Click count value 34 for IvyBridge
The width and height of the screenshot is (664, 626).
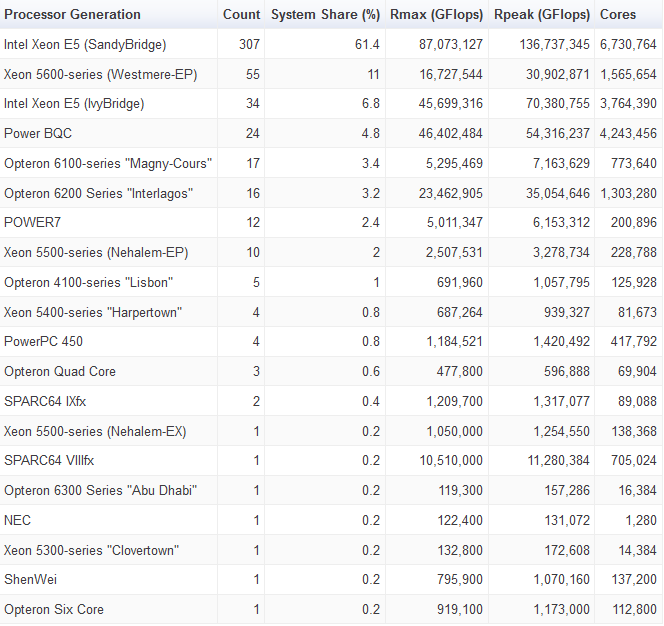(253, 104)
